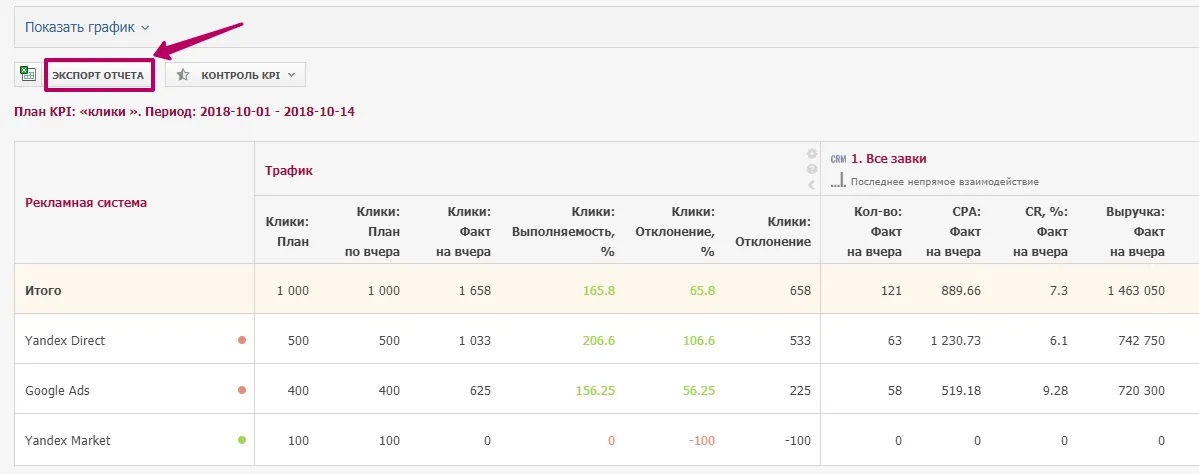The image size is (1199, 474).
Task: Sort by Клики: План column header
Action: coord(287,232)
